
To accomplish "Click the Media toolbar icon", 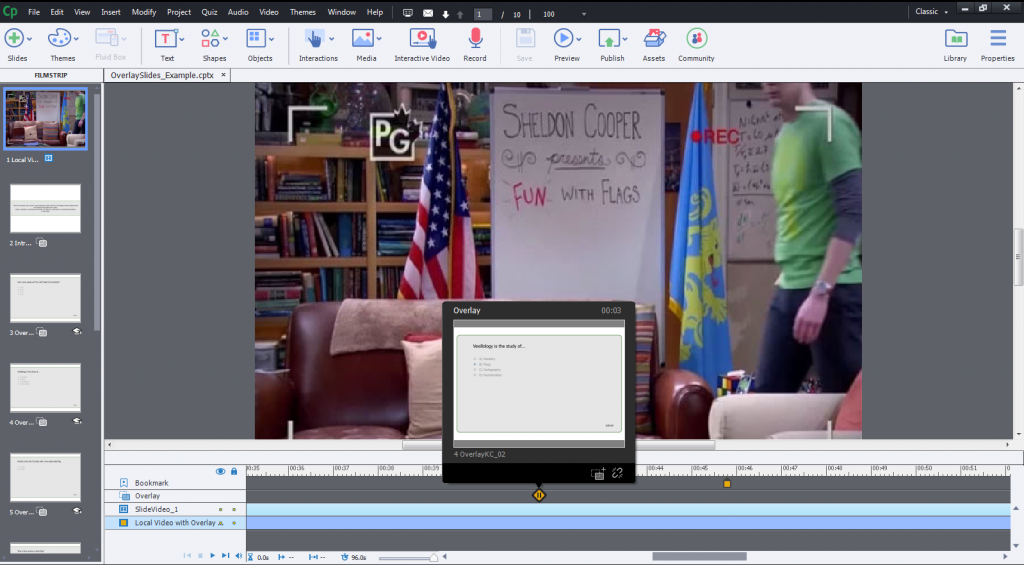I will (x=363, y=39).
